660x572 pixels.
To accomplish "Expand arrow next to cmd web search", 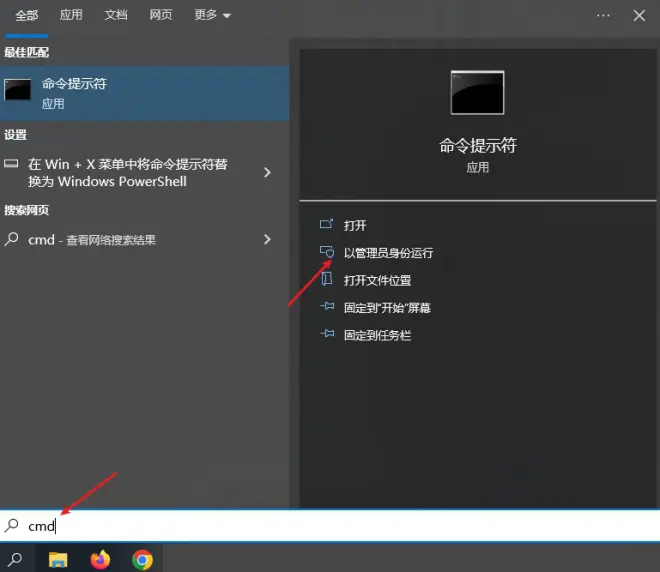I will tap(267, 239).
